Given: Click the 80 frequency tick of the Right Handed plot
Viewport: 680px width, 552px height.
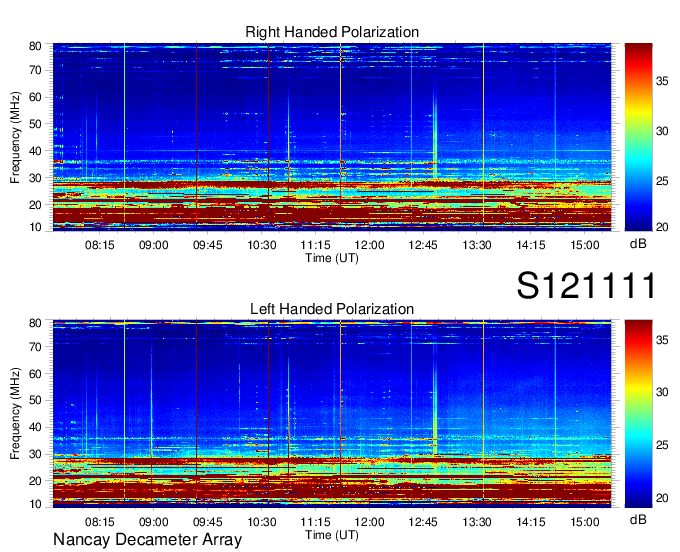Looking at the screenshot, I should [35, 46].
